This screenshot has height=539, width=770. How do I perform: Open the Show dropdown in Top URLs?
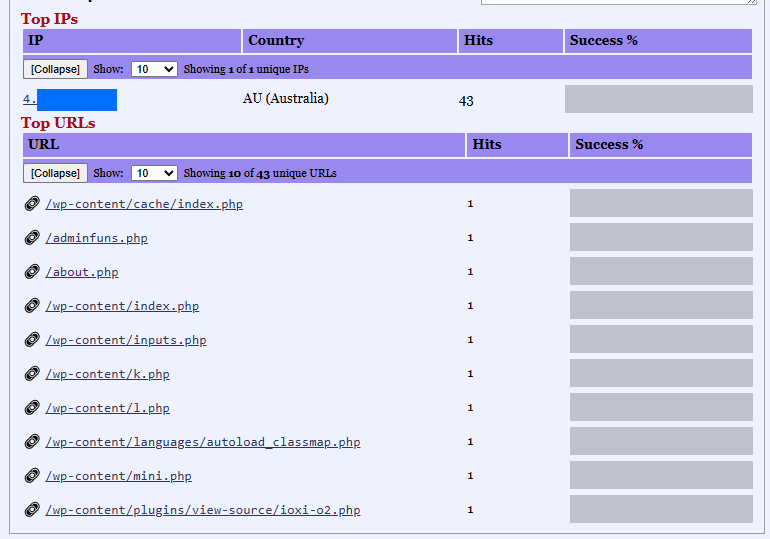[x=154, y=173]
